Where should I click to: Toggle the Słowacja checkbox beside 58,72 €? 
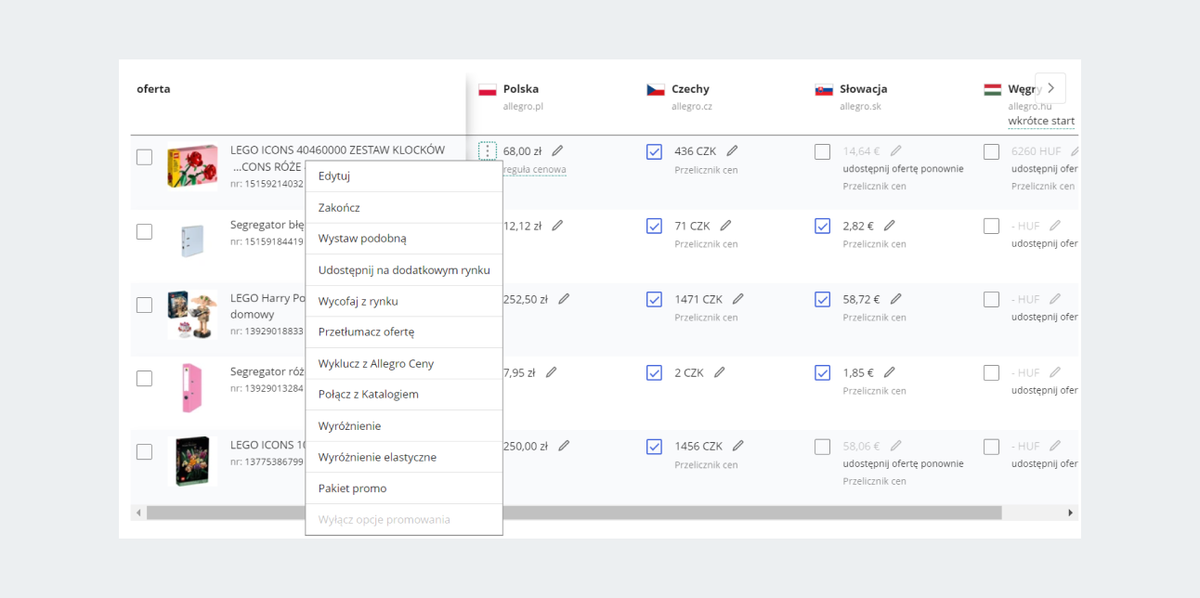pyautogui.click(x=822, y=299)
